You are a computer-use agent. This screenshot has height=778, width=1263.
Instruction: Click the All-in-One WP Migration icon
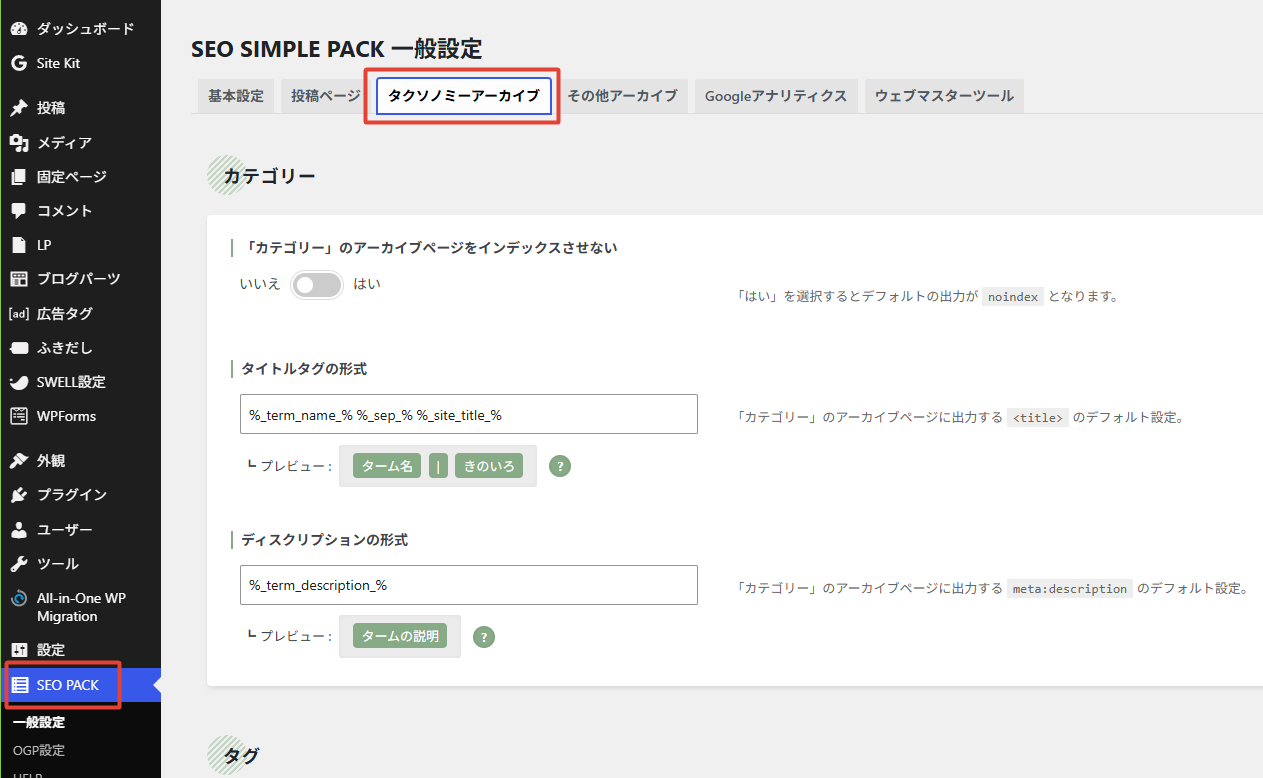[x=19, y=599]
